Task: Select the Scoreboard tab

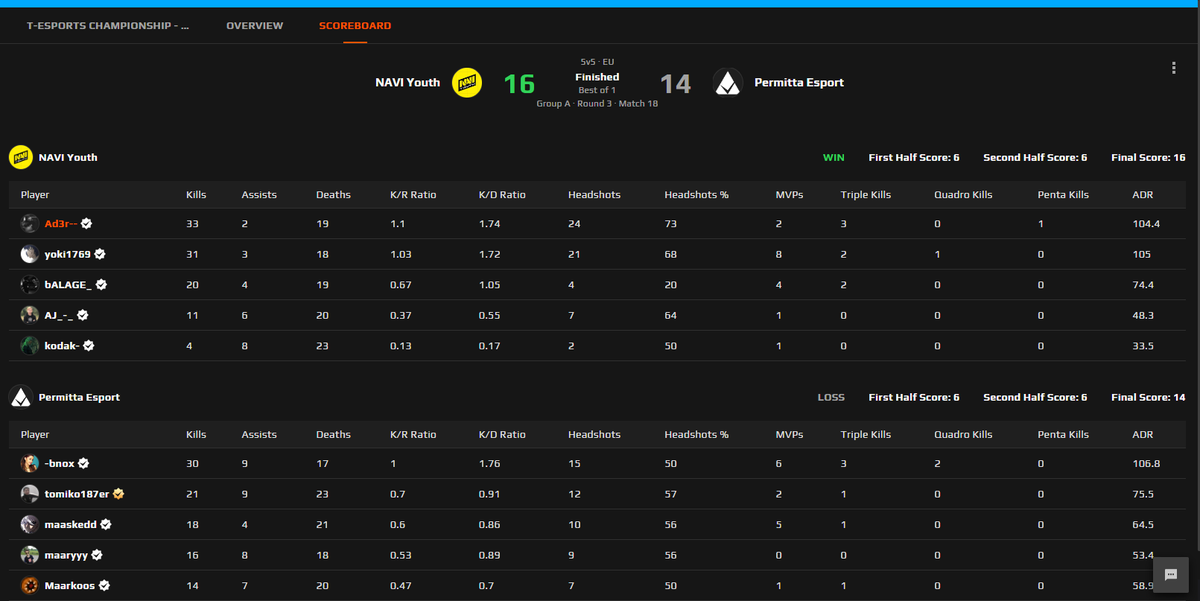Action: 355,25
